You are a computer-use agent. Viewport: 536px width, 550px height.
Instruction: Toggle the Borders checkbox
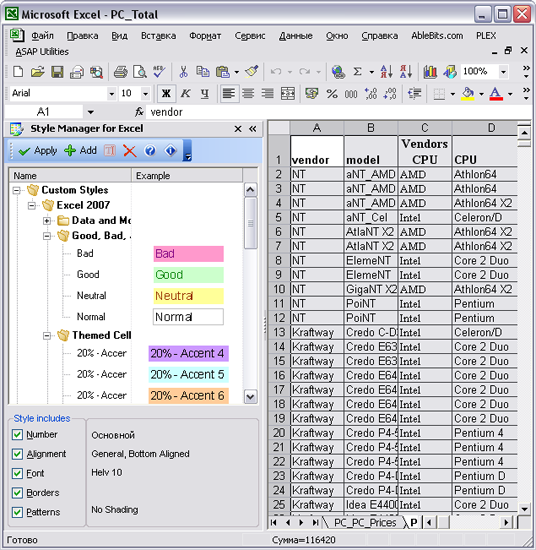pos(17,493)
